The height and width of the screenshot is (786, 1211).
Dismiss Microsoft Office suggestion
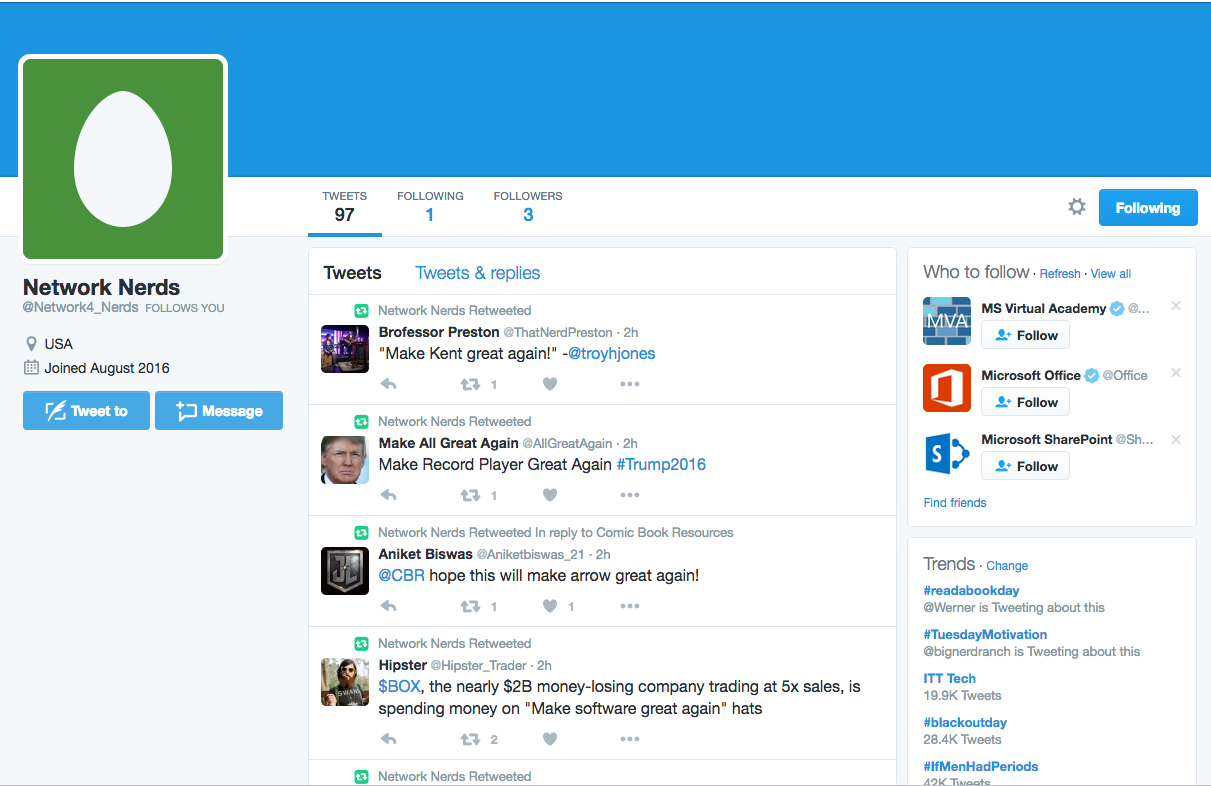[x=1176, y=373]
